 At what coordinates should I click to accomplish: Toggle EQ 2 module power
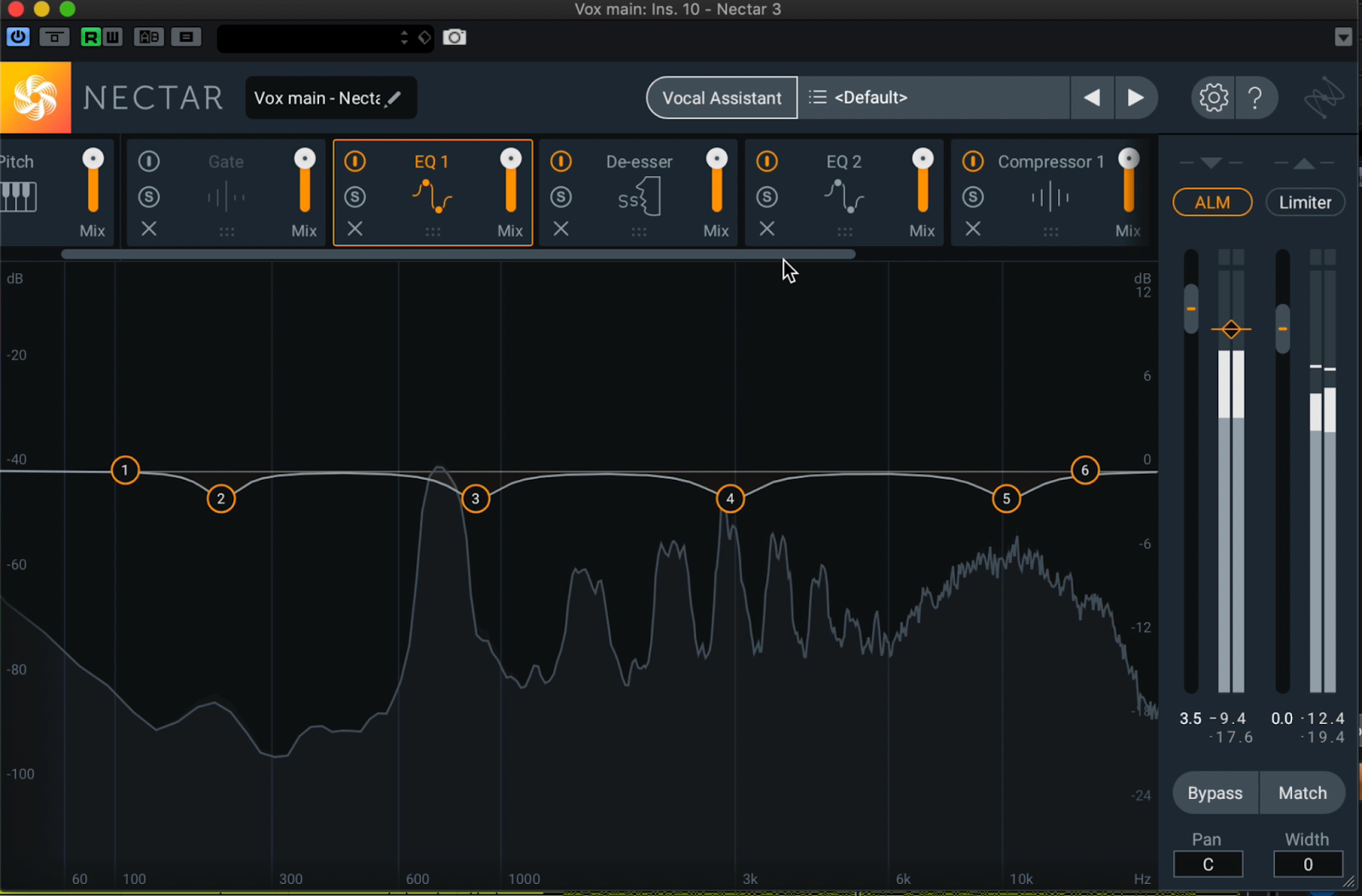767,161
